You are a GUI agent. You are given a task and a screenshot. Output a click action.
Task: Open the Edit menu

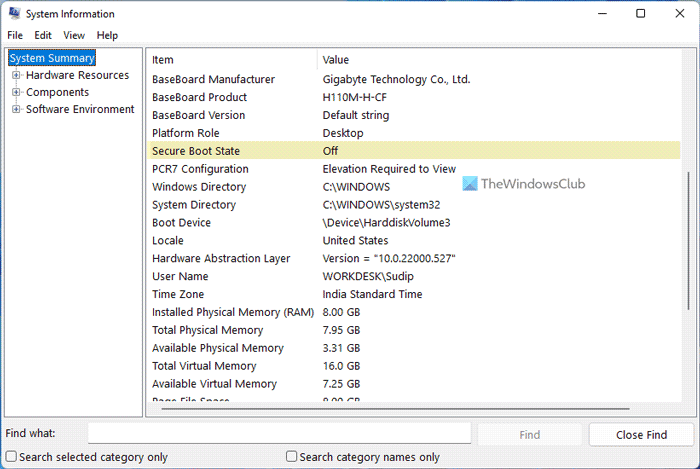(x=43, y=35)
